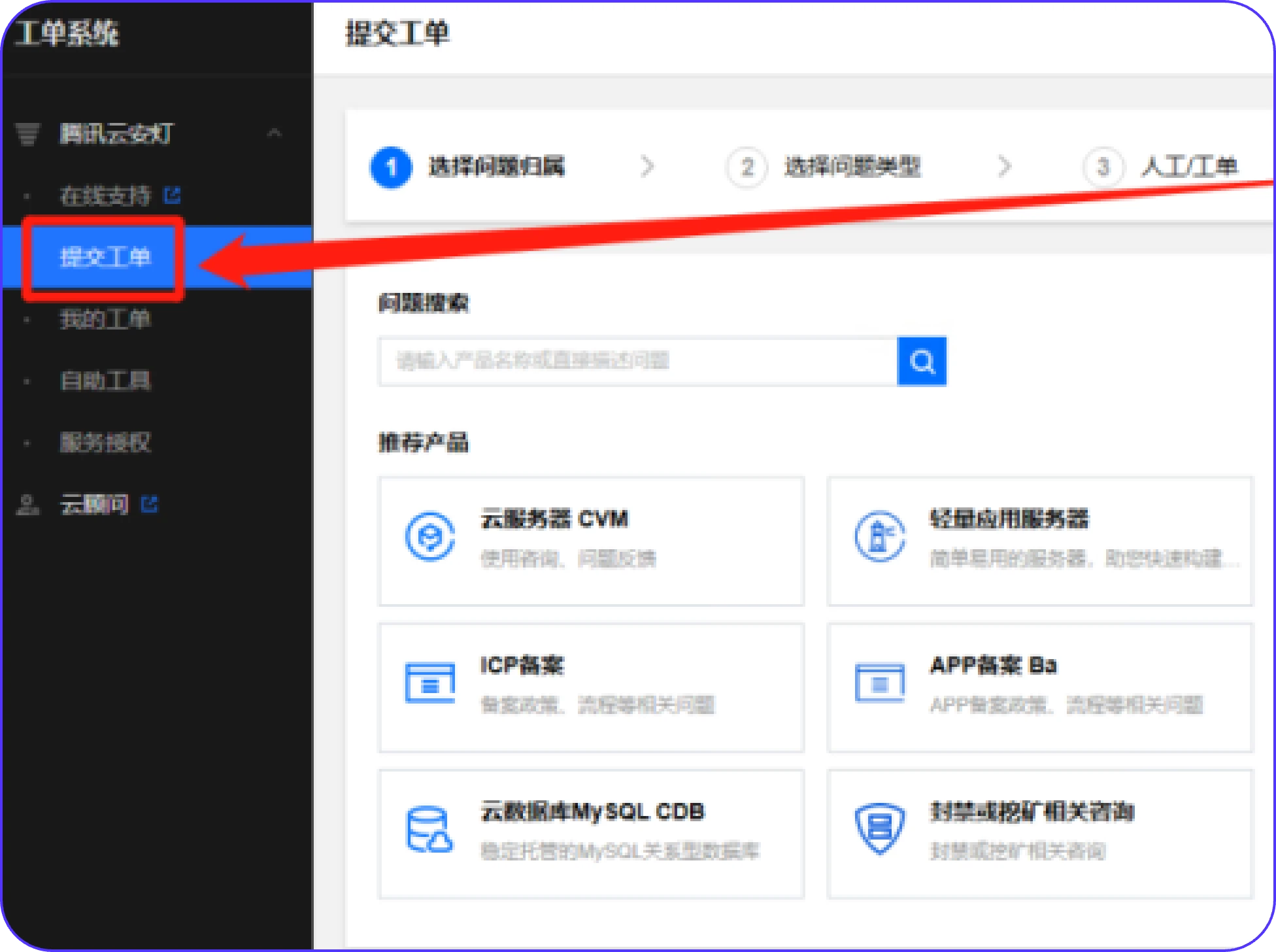Choose the APP备案 Ba card title
This screenshot has height=952, width=1276.
click(x=993, y=666)
